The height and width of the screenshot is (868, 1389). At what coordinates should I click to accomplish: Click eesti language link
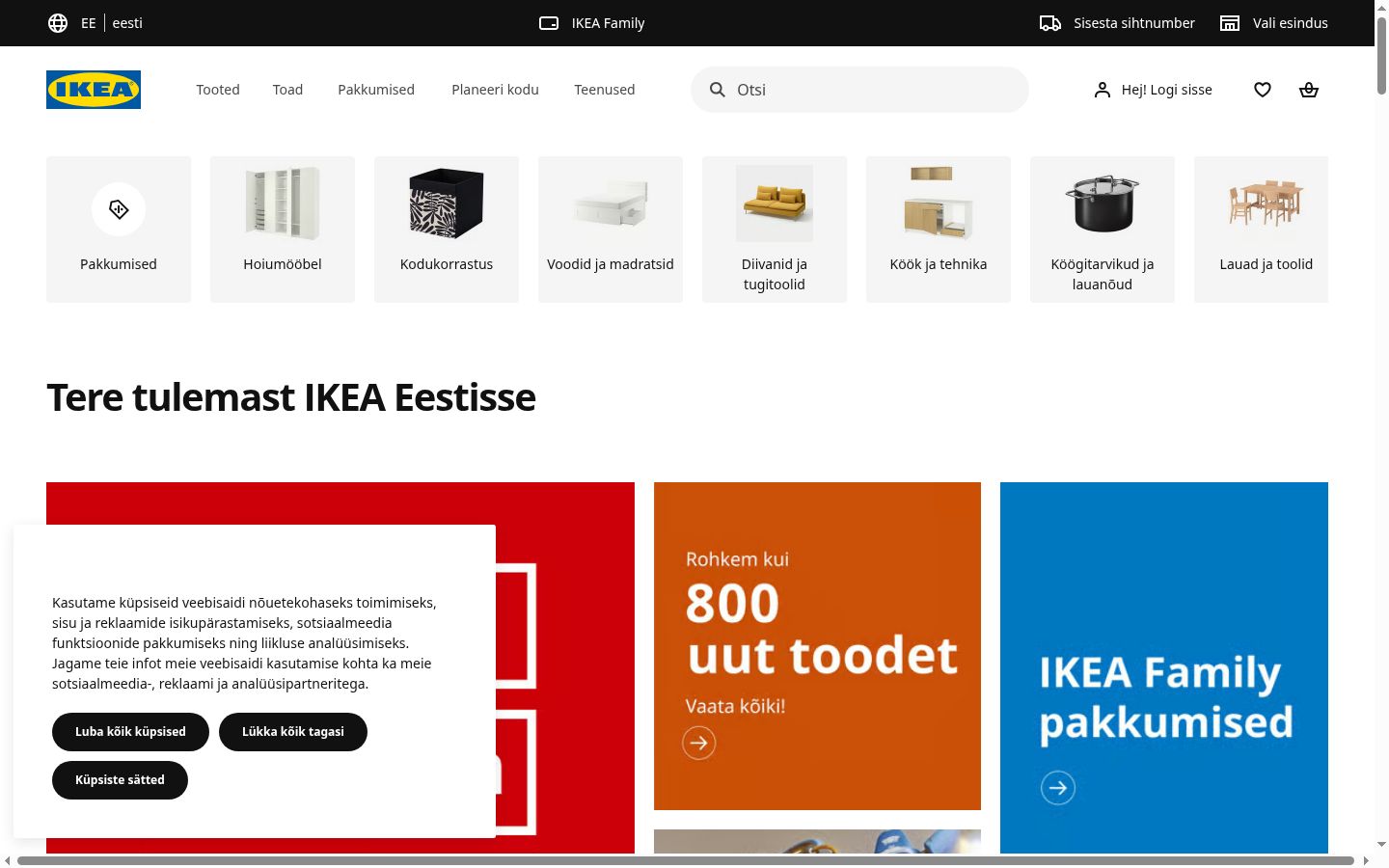pyautogui.click(x=127, y=23)
